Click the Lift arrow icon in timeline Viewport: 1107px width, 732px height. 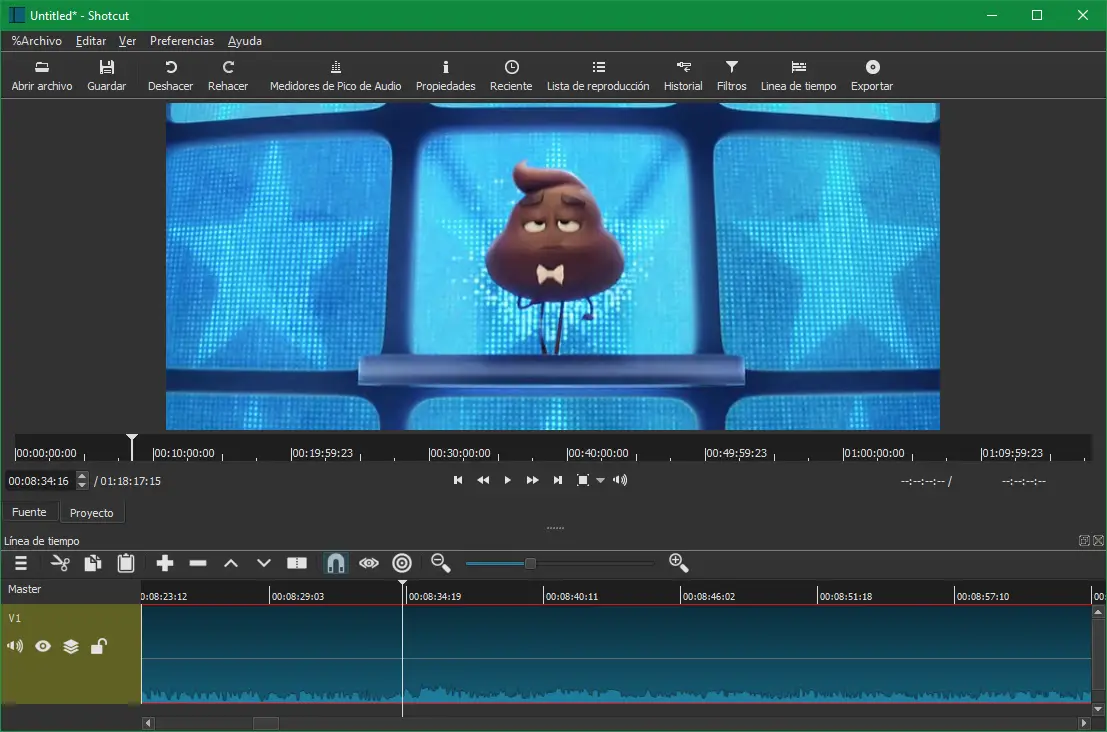tap(231, 564)
